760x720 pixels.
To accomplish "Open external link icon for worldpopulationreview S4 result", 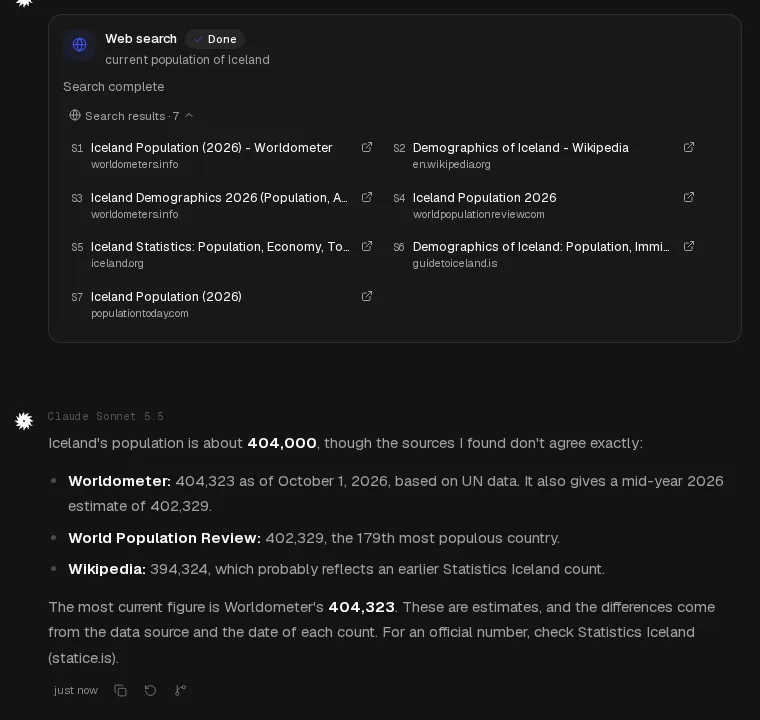I will (689, 197).
